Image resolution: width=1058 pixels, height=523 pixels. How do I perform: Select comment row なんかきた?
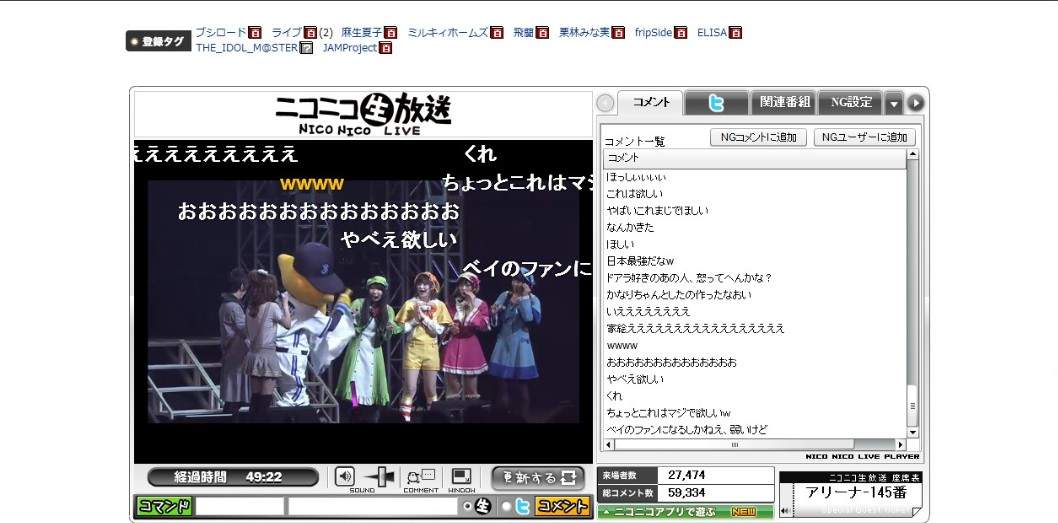pyautogui.click(x=755, y=227)
